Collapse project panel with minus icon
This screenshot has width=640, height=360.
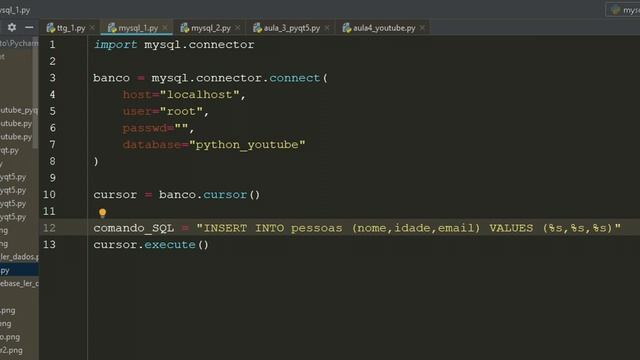pyautogui.click(x=29, y=27)
